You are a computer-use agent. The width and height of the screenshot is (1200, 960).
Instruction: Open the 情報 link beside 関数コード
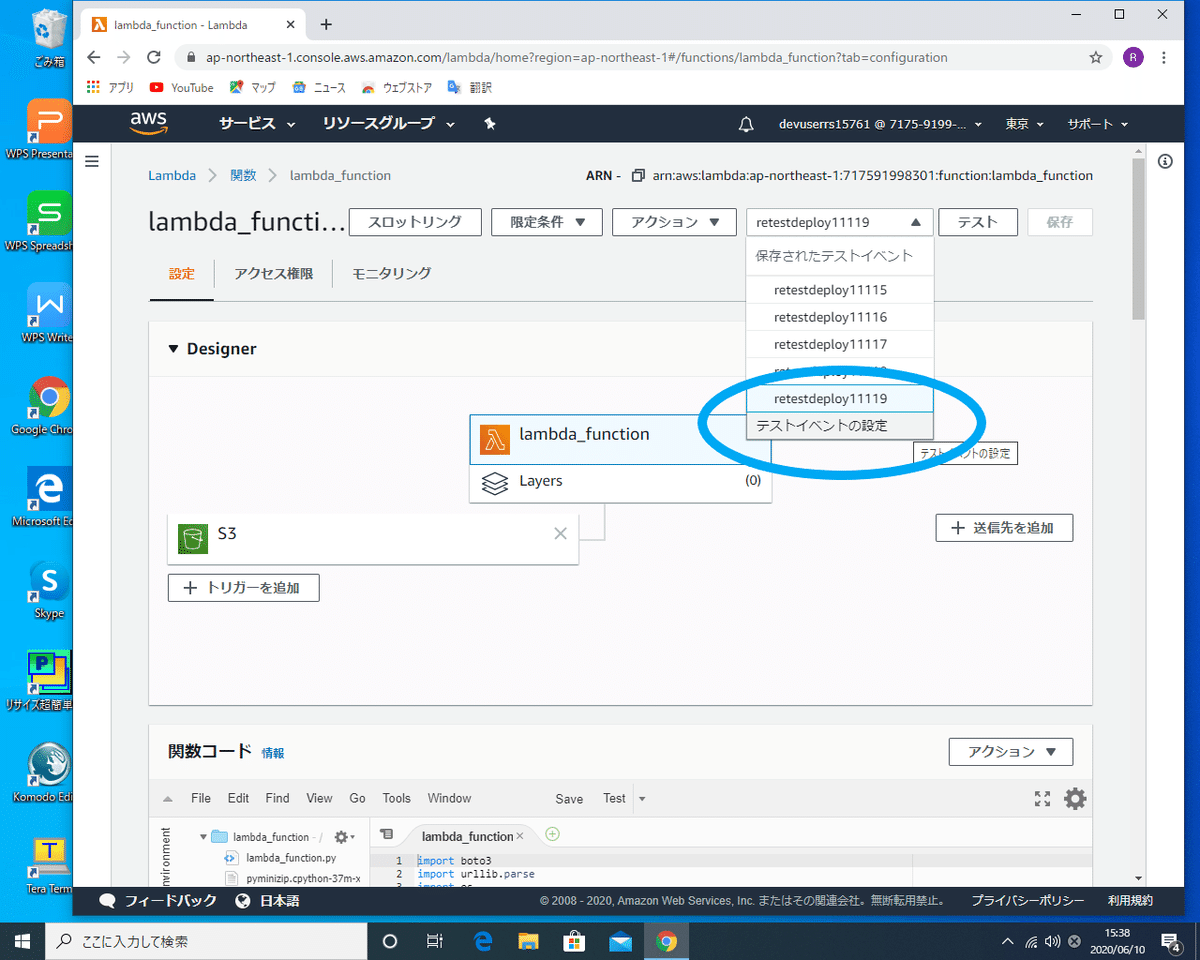tap(273, 753)
